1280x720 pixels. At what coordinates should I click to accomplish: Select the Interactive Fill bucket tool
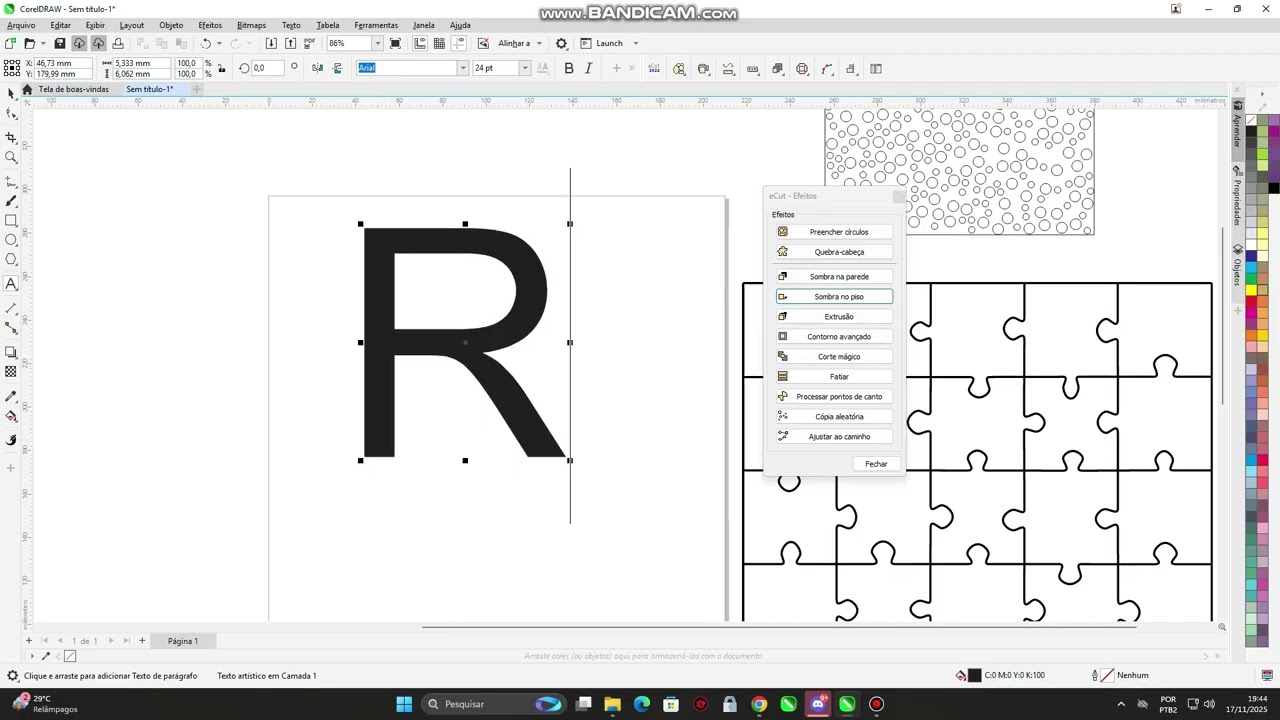11,416
